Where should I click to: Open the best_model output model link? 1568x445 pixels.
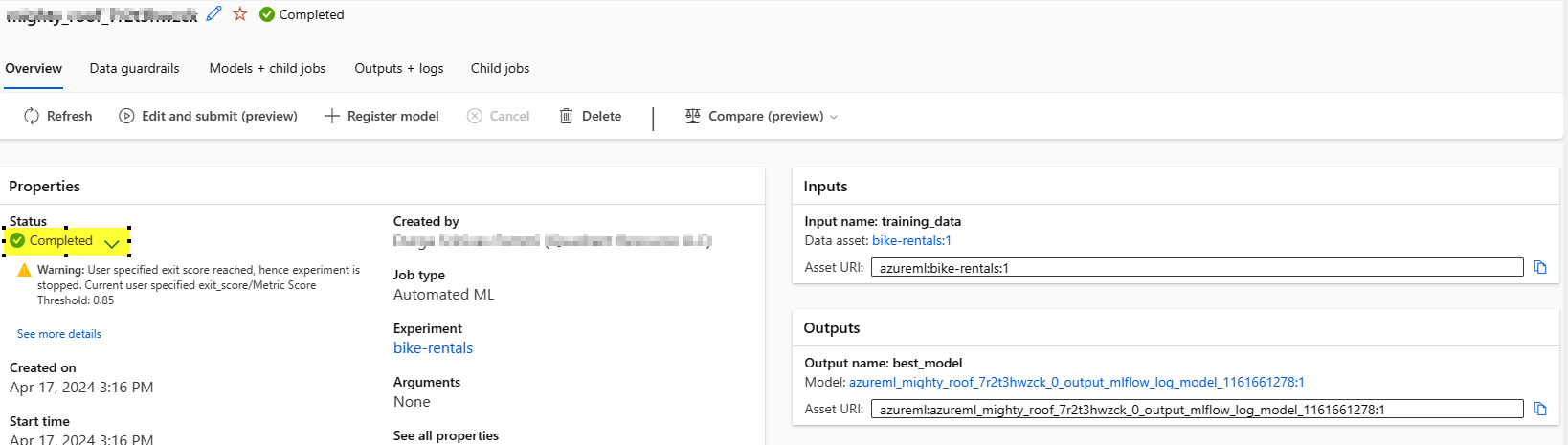(1076, 382)
